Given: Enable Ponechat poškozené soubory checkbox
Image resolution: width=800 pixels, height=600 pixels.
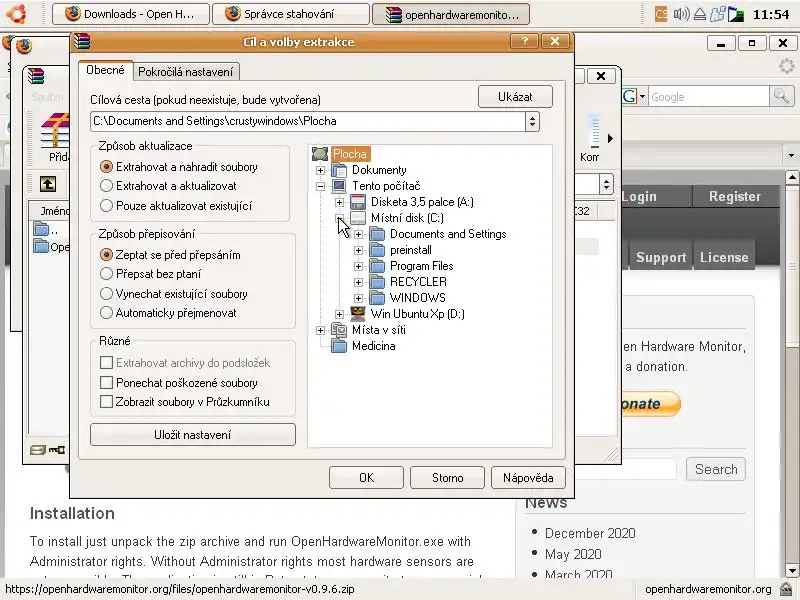Looking at the screenshot, I should pos(106,383).
